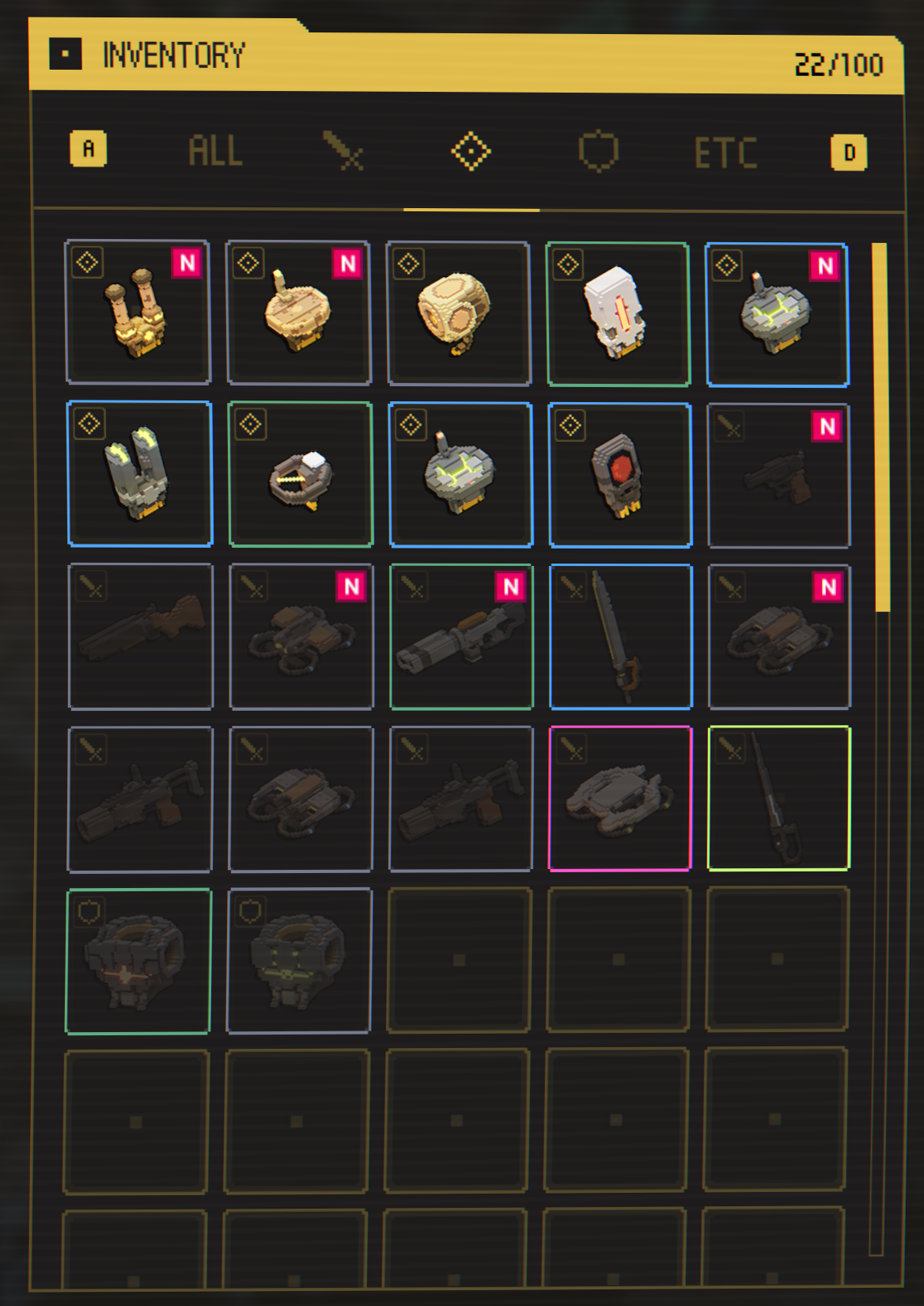This screenshot has width=924, height=1306.
Task: Select the accessory diamond filter tab
Action: (471, 150)
